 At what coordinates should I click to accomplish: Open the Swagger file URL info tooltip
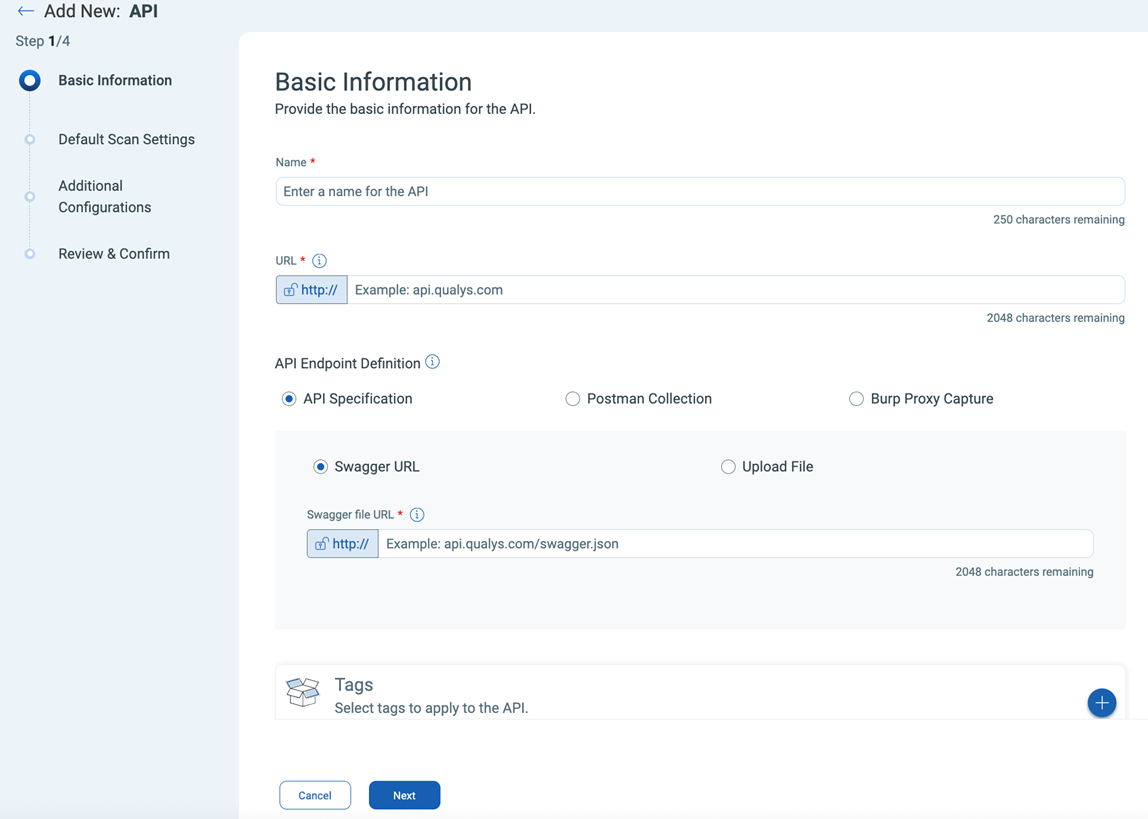417,514
